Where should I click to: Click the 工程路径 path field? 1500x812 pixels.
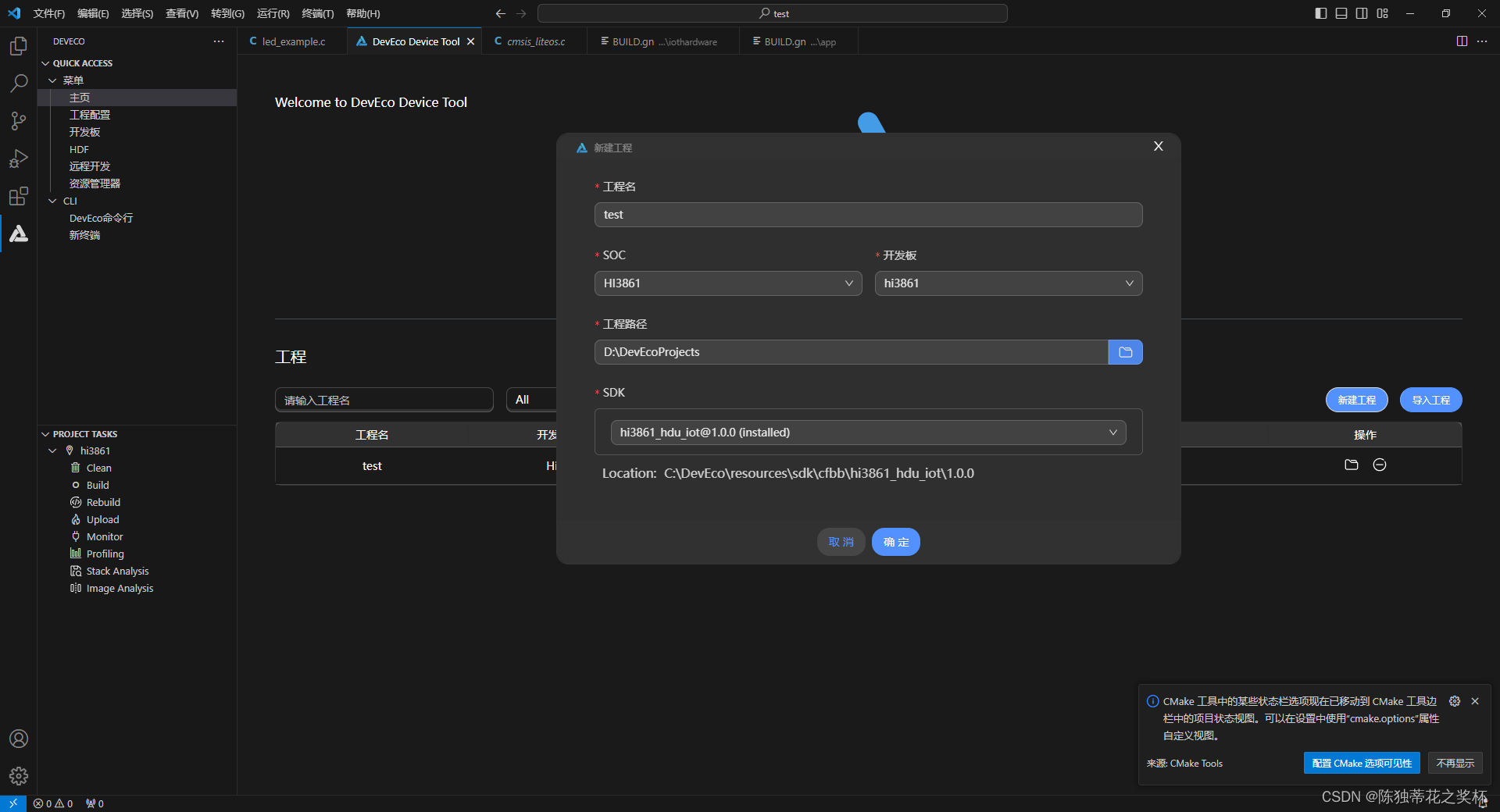click(851, 352)
